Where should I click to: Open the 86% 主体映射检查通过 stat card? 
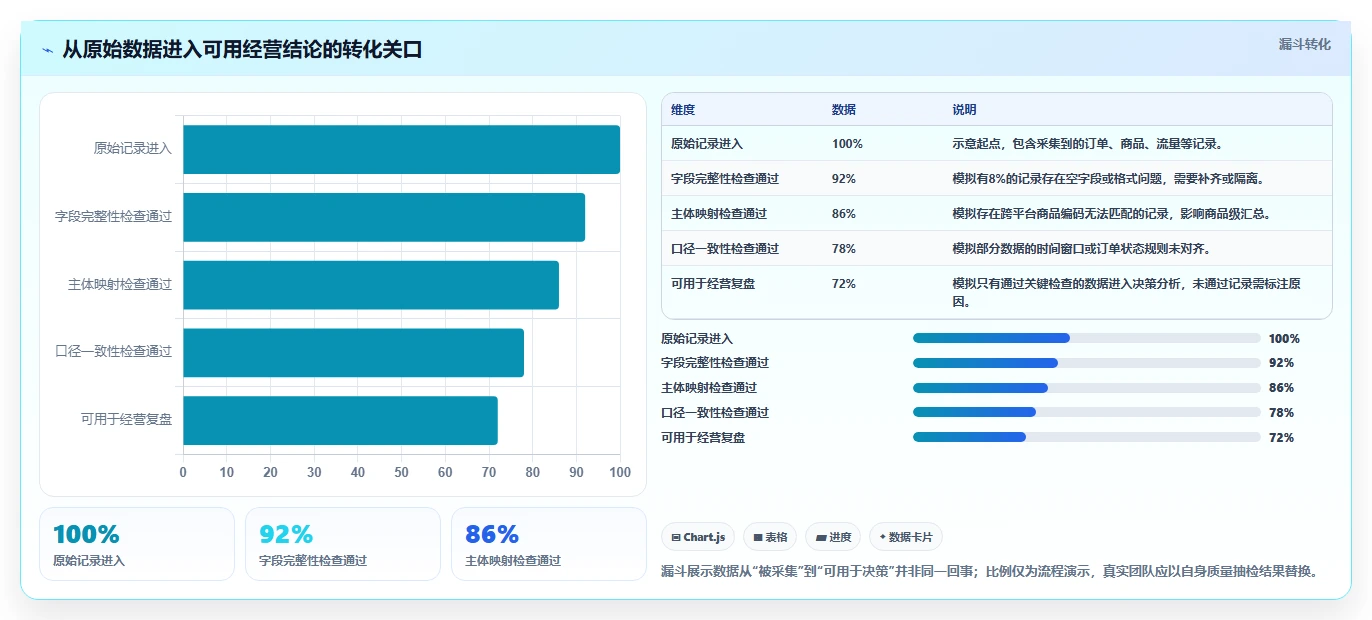pyautogui.click(x=549, y=544)
